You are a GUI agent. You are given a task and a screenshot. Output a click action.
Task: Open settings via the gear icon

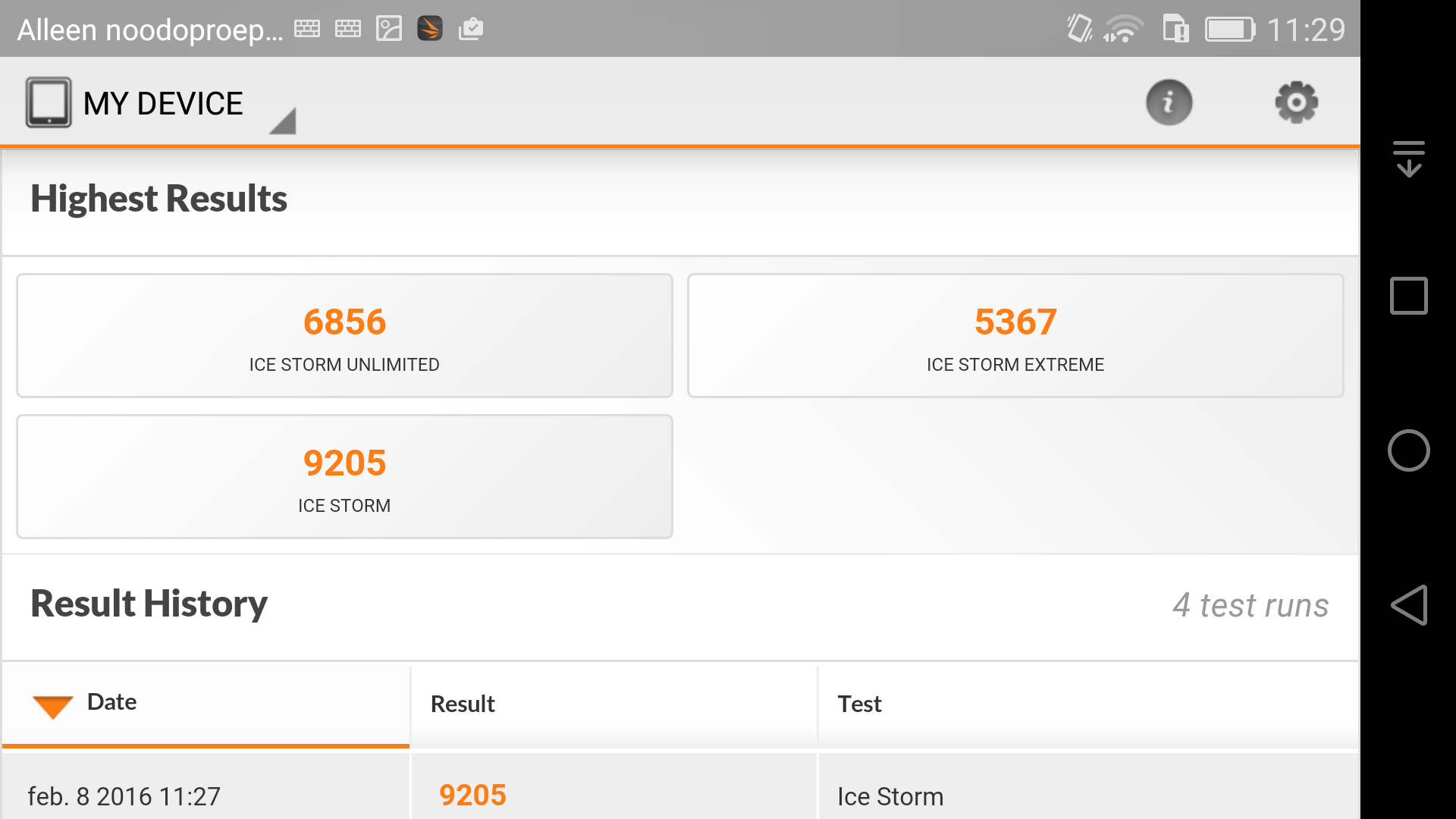(x=1296, y=102)
